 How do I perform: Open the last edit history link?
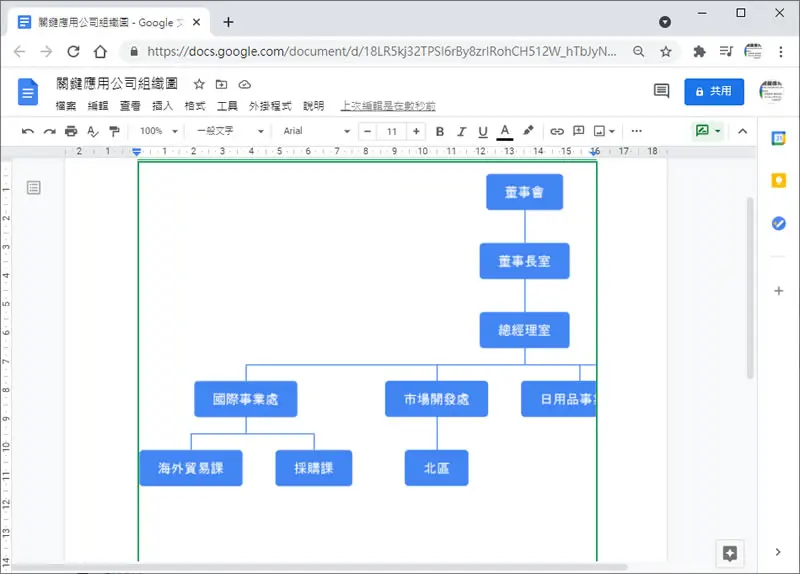click(388, 106)
